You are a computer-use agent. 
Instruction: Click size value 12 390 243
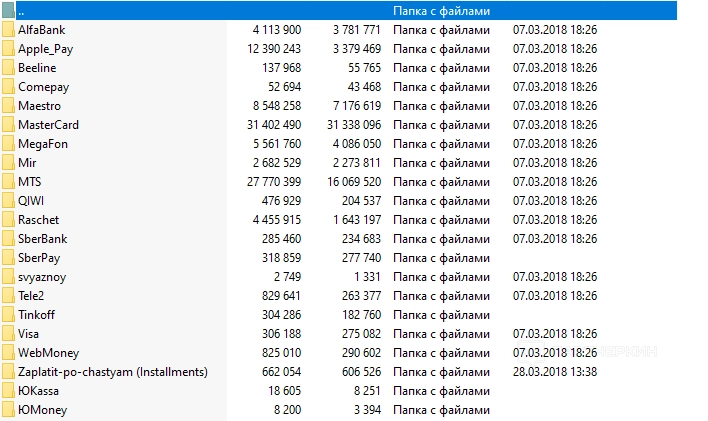274,49
